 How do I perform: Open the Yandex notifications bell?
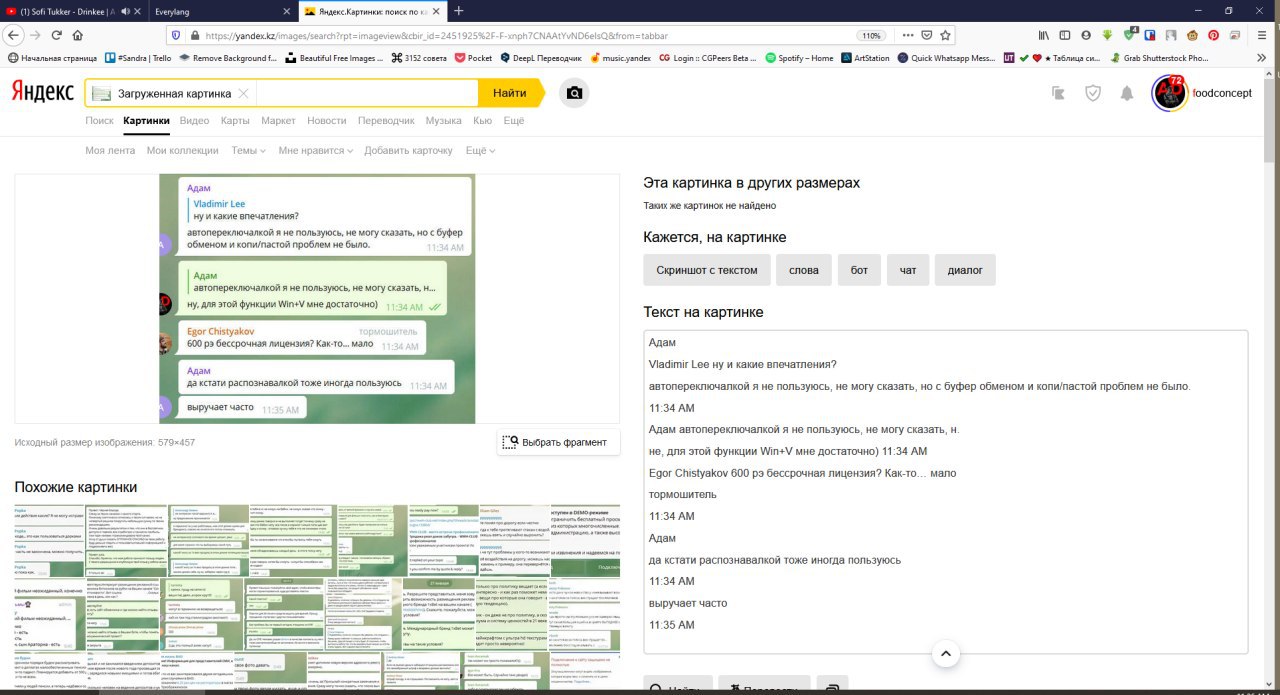[1127, 93]
